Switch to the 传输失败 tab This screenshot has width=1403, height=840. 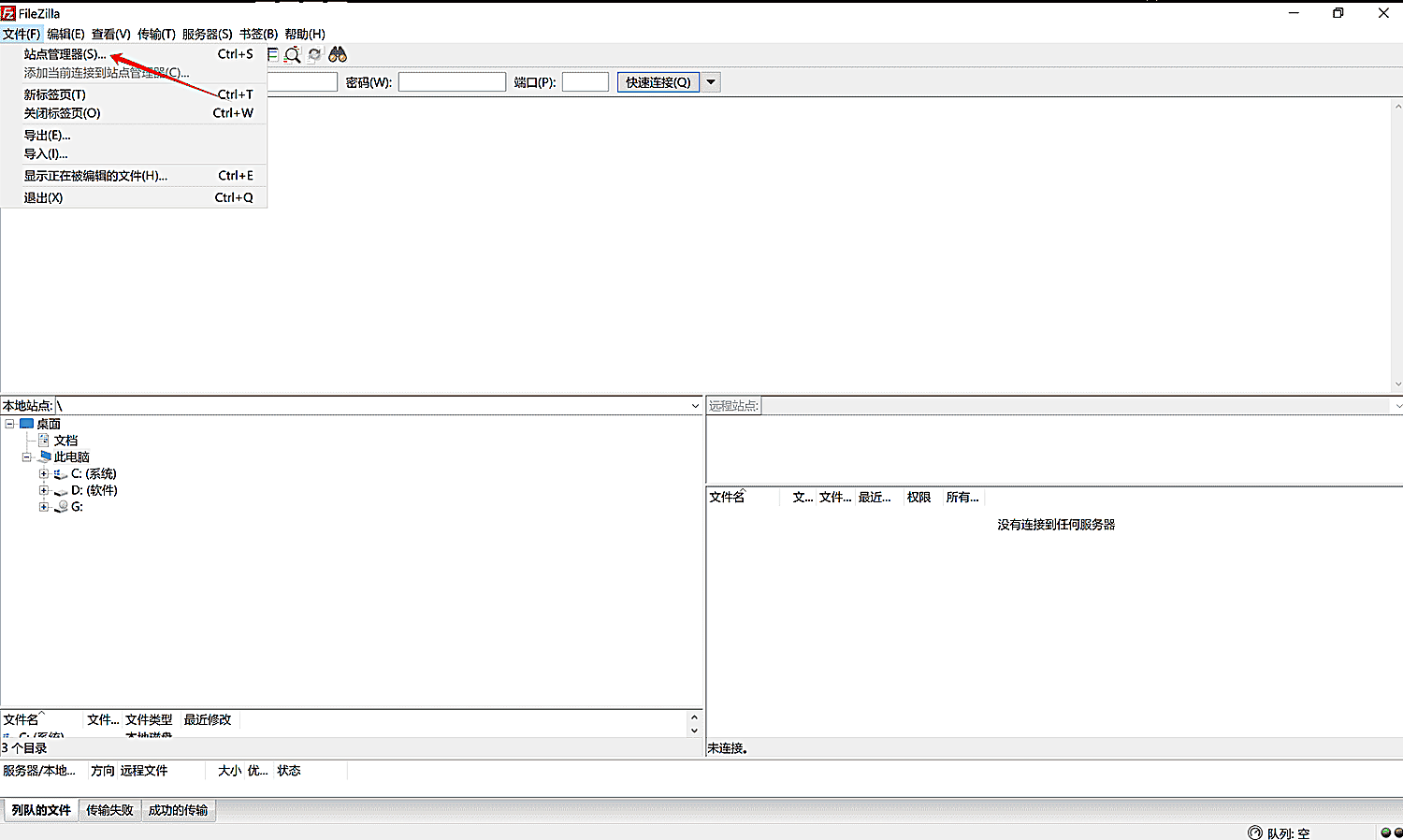pyautogui.click(x=109, y=810)
